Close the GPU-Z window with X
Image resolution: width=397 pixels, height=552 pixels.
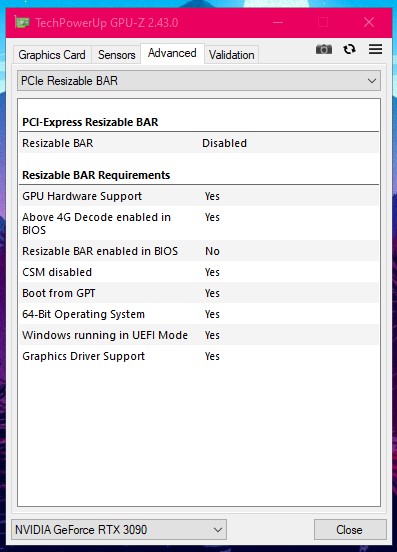pyautogui.click(x=369, y=23)
